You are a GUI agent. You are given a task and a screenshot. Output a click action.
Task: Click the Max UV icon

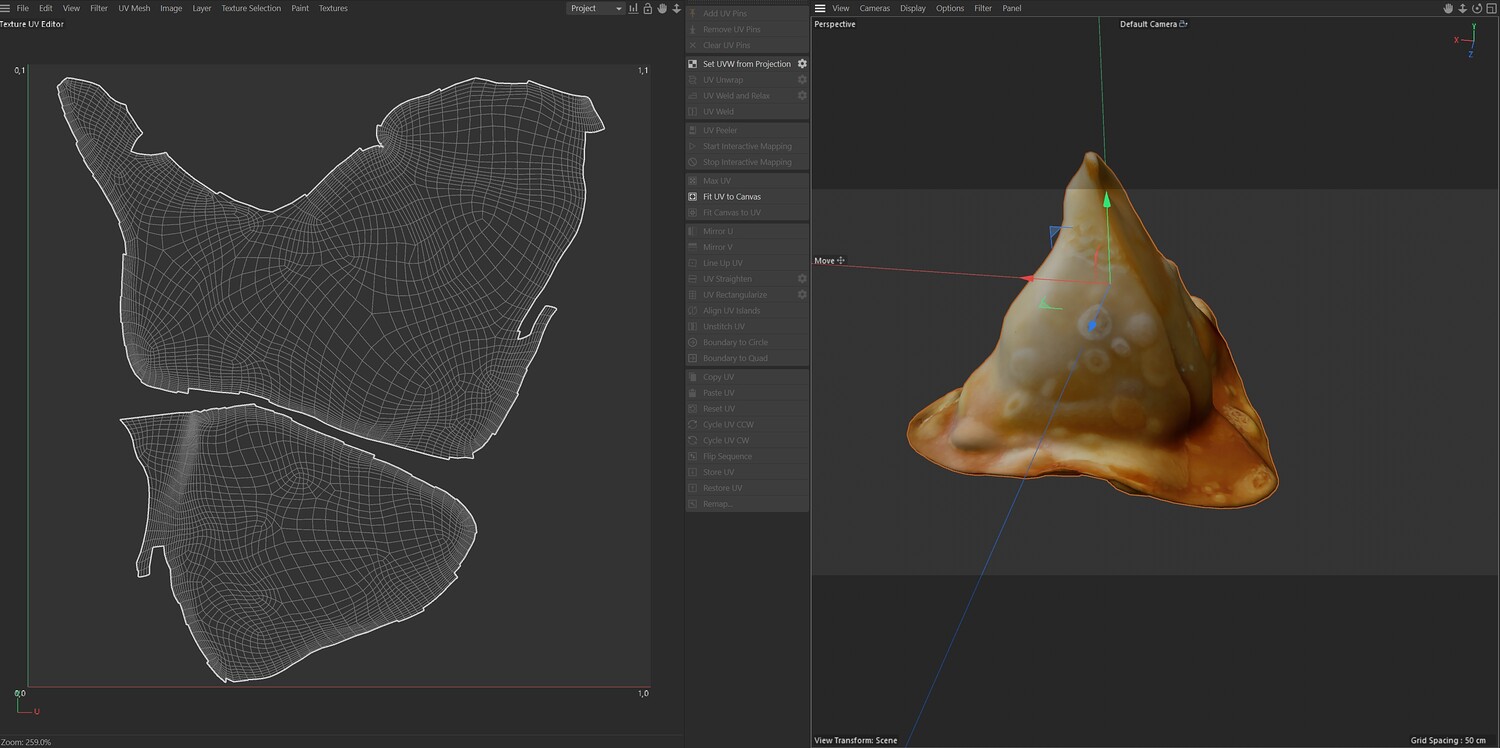693,181
